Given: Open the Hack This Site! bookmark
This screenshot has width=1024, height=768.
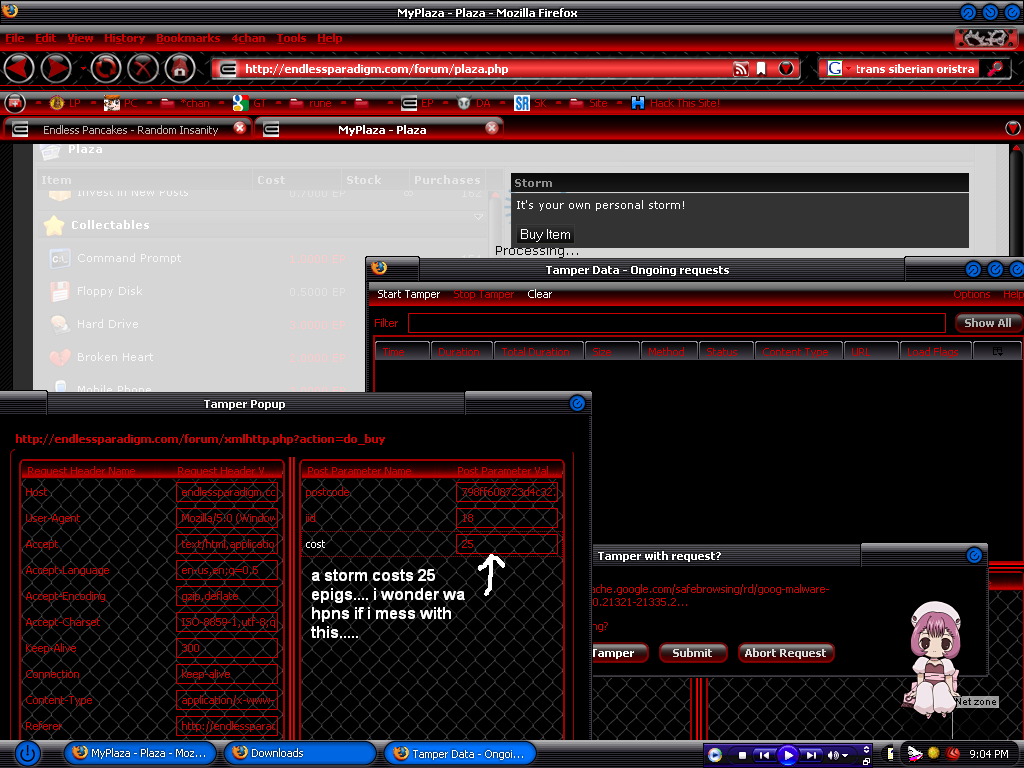Looking at the screenshot, I should point(675,103).
